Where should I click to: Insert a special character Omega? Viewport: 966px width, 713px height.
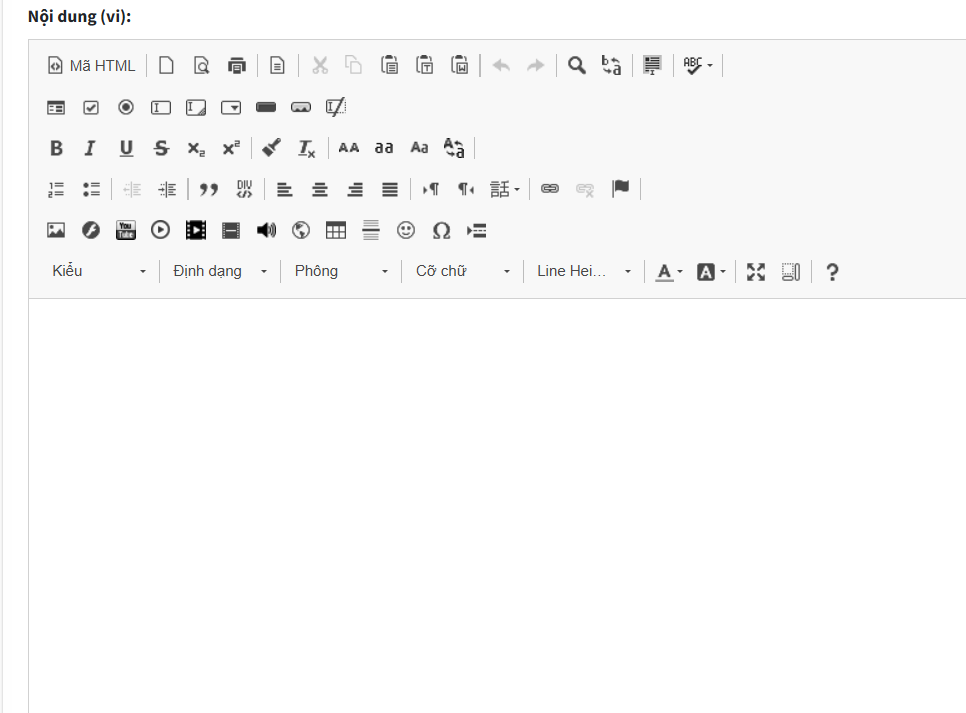(441, 230)
